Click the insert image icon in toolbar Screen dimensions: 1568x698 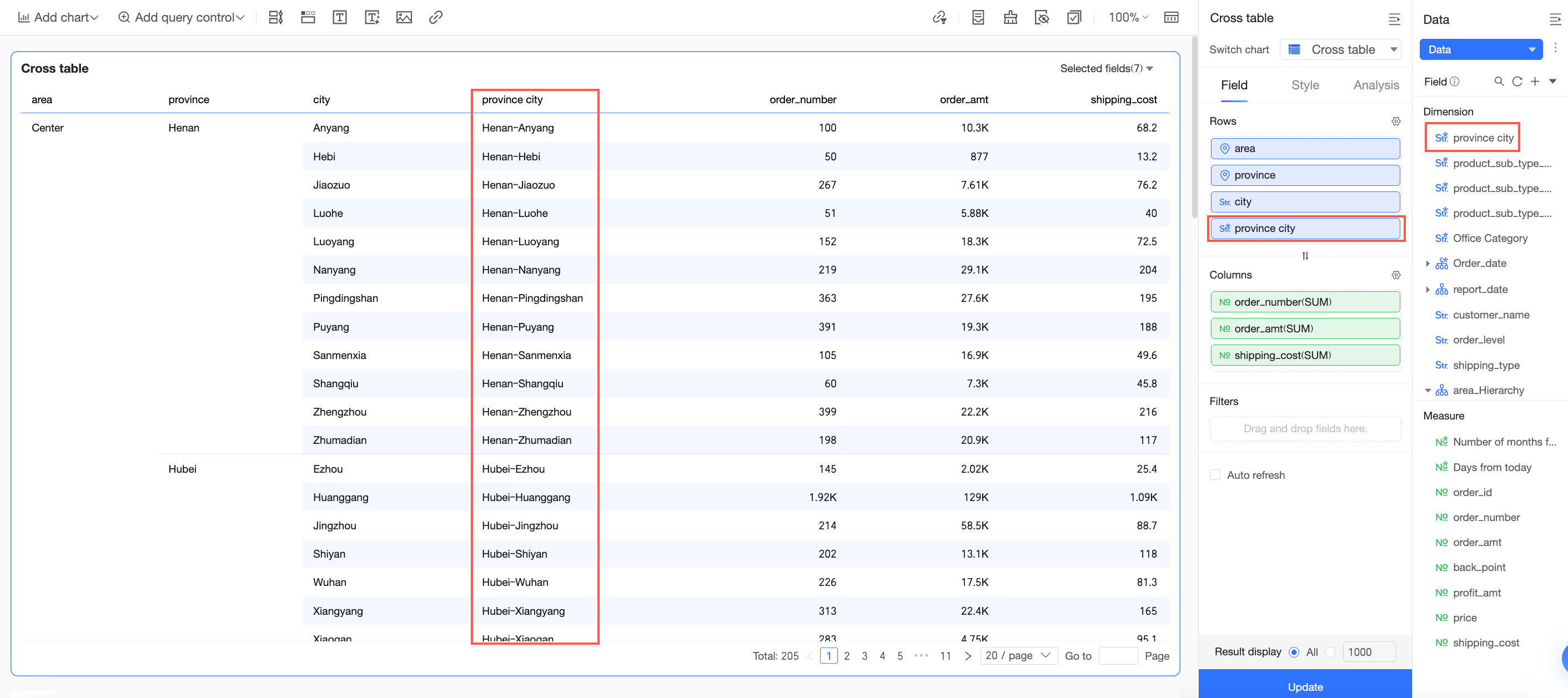[x=404, y=18]
